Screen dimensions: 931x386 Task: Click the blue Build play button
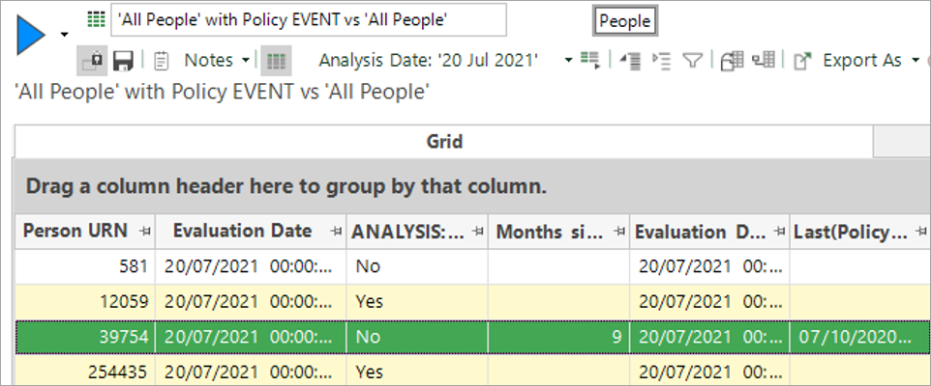(x=31, y=36)
